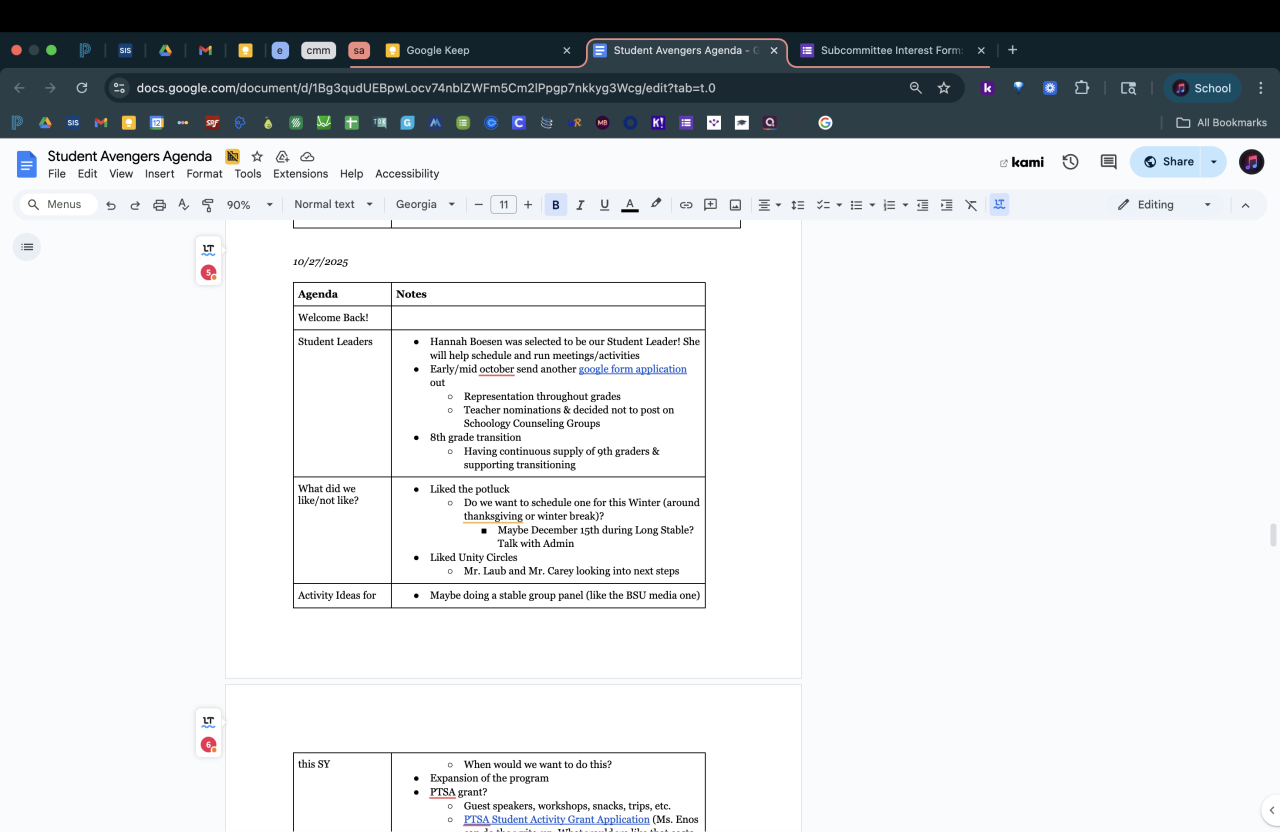Open the google form application link
This screenshot has height=832, width=1280.
632,369
